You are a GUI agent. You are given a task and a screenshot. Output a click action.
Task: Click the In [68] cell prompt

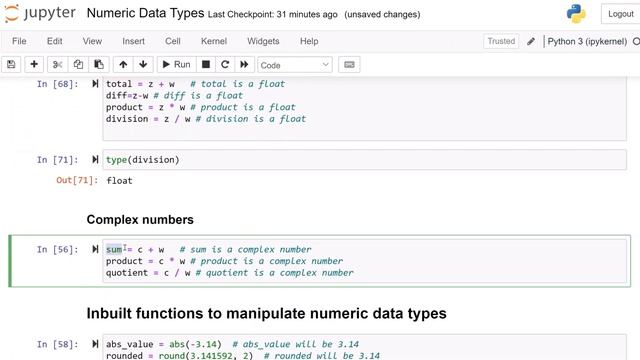pyautogui.click(x=58, y=84)
